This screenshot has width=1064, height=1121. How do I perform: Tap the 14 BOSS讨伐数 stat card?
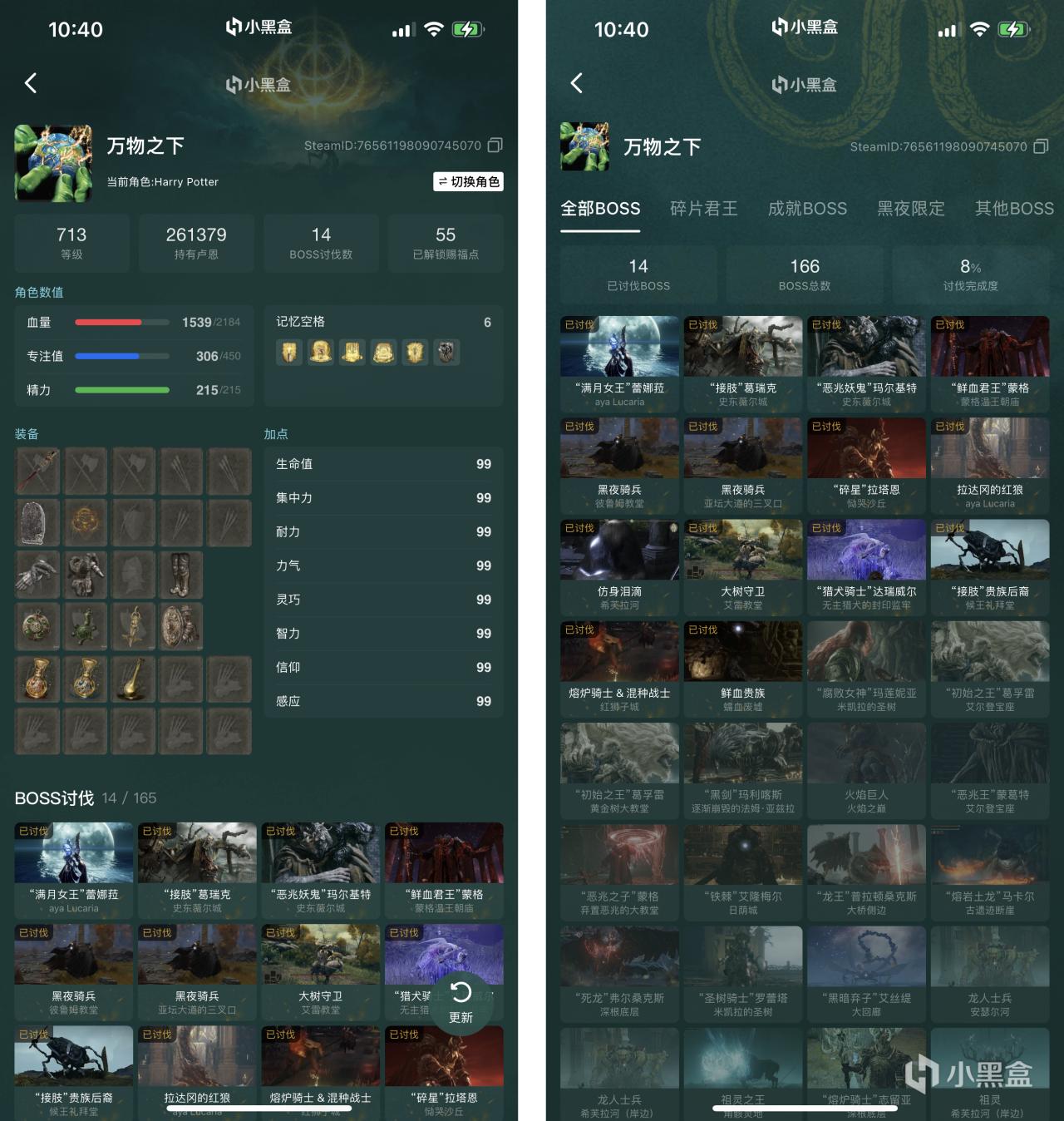pyautogui.click(x=321, y=243)
